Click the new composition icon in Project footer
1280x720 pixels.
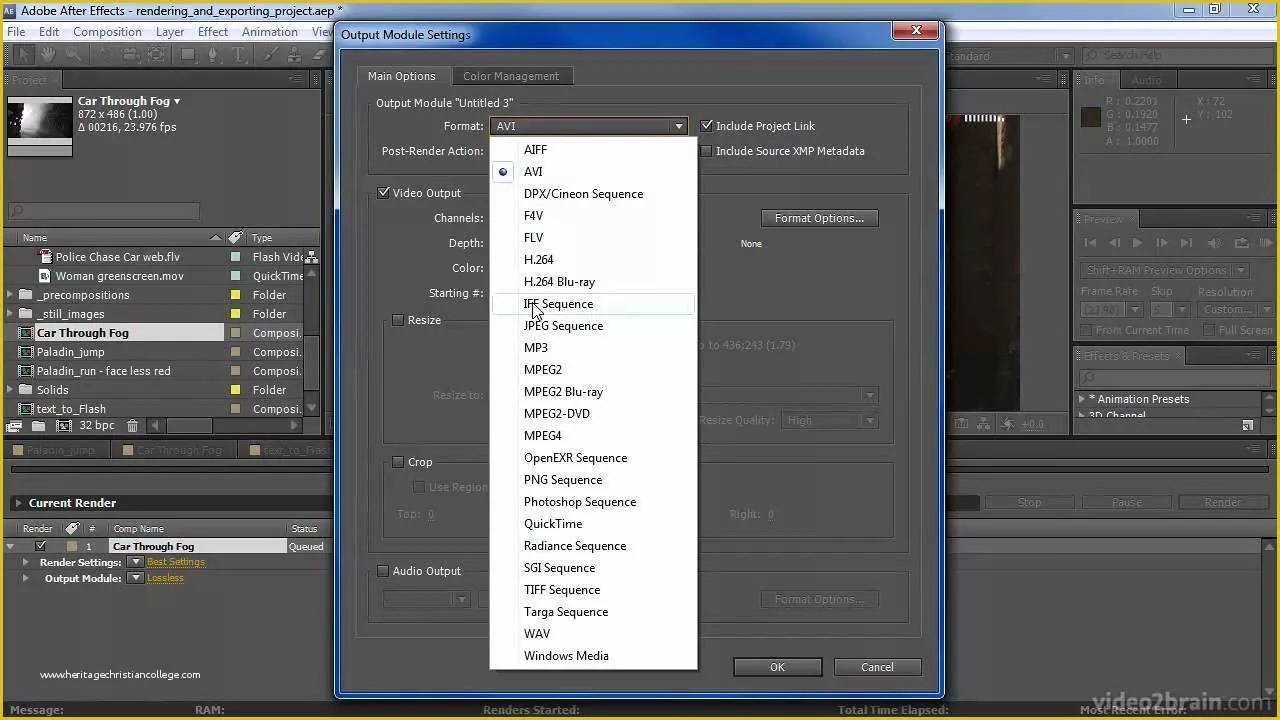(64, 426)
